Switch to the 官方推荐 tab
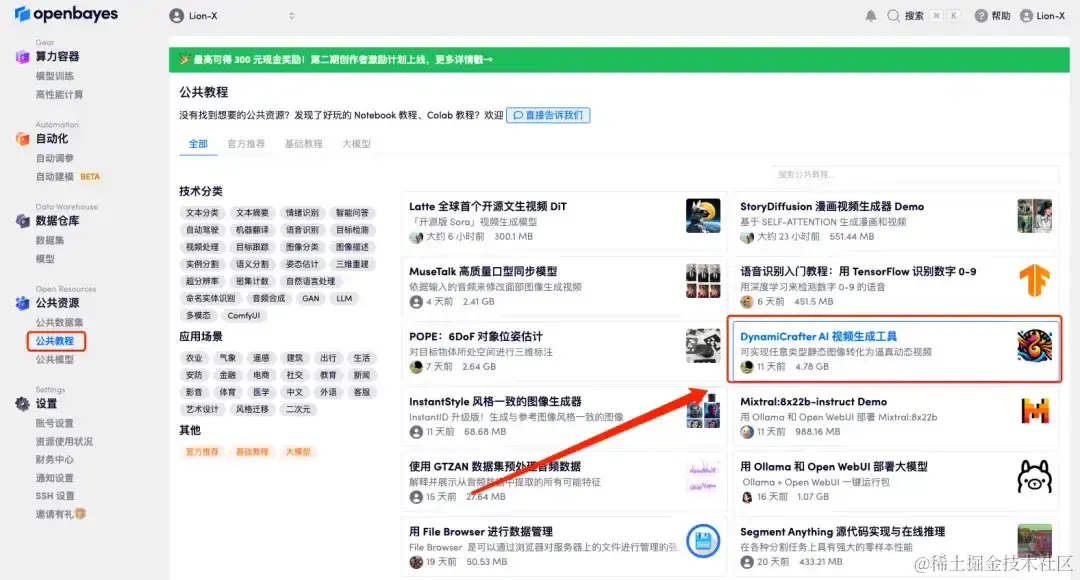Viewport: 1080px width, 580px height. pyautogui.click(x=246, y=143)
